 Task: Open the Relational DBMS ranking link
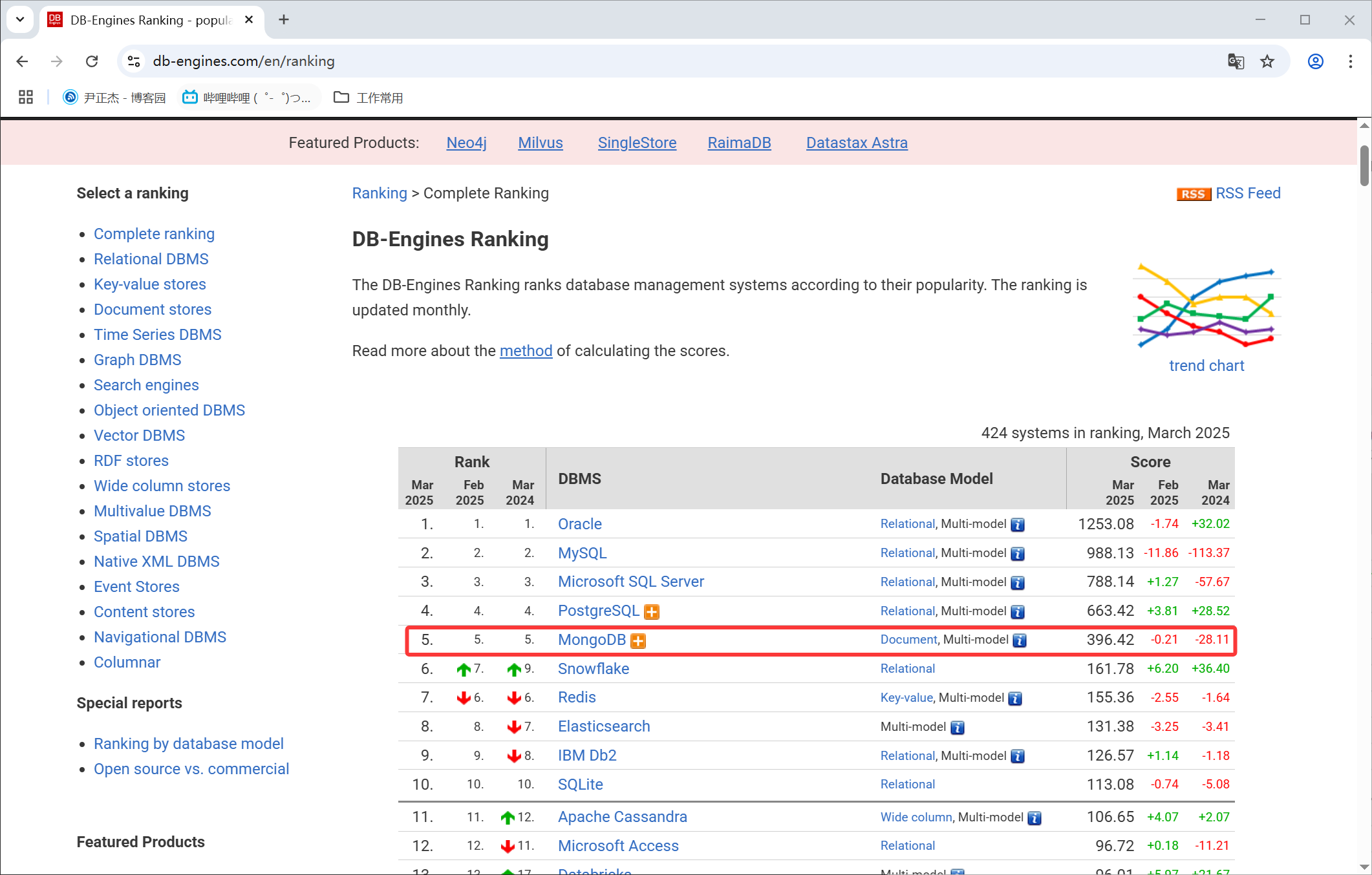point(151,259)
